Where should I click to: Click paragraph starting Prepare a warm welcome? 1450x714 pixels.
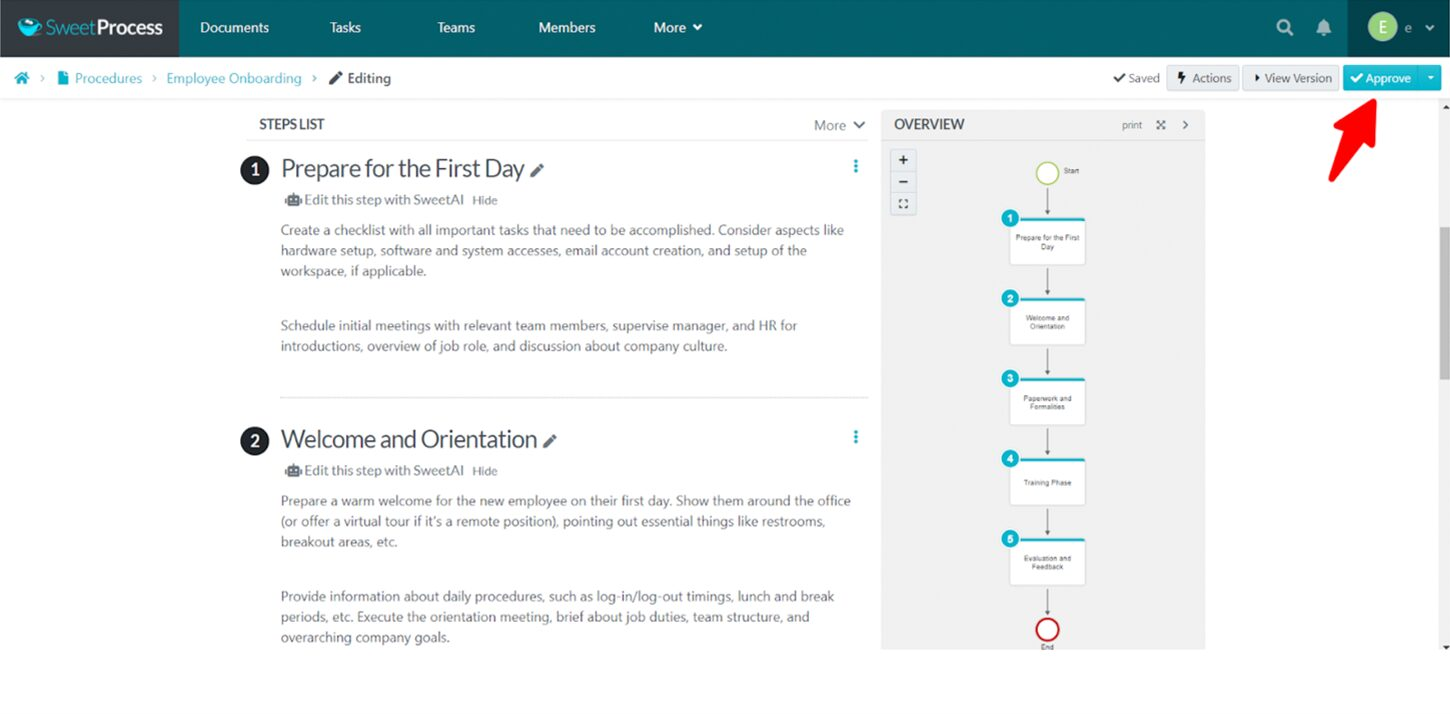[566, 521]
